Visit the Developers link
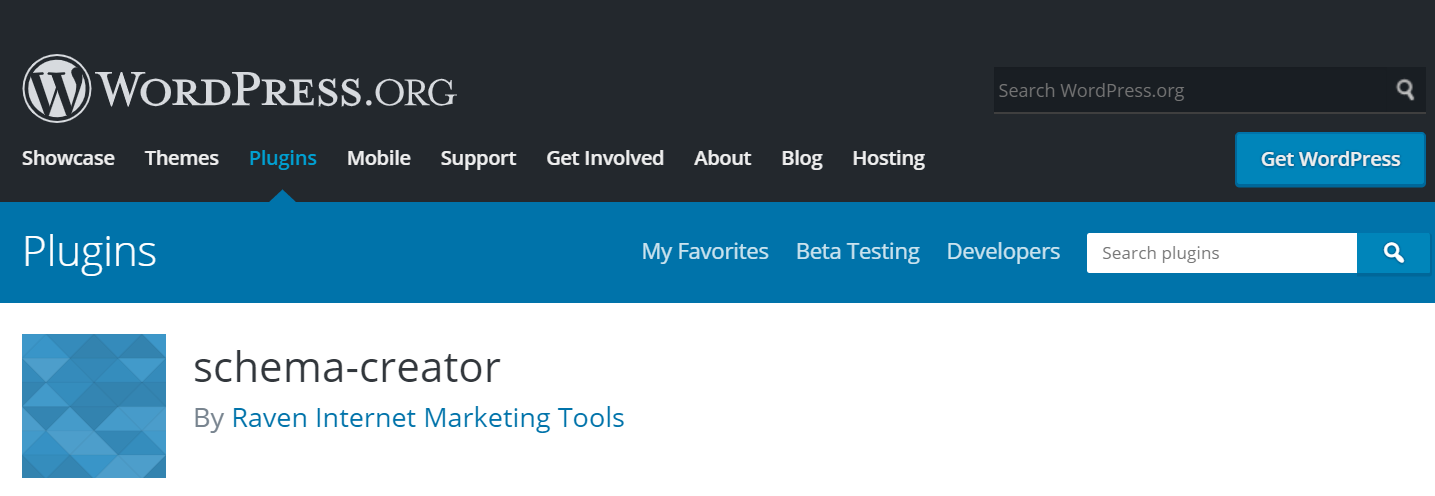 point(1003,252)
